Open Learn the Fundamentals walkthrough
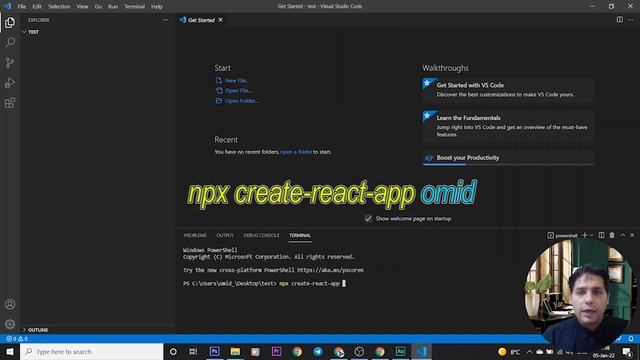 (x=508, y=126)
